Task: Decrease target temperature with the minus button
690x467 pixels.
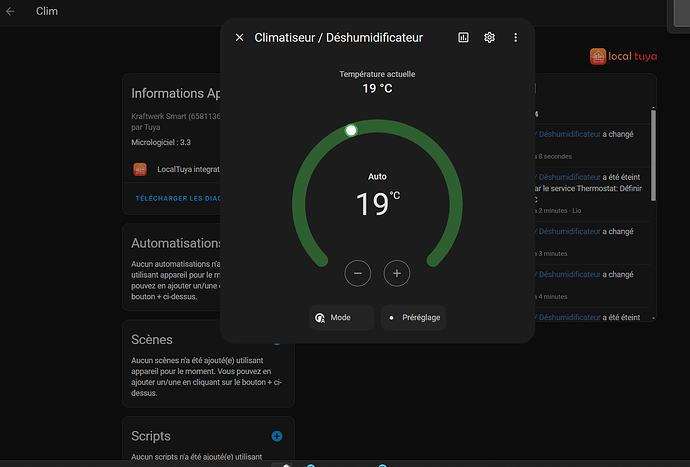Action: point(358,272)
